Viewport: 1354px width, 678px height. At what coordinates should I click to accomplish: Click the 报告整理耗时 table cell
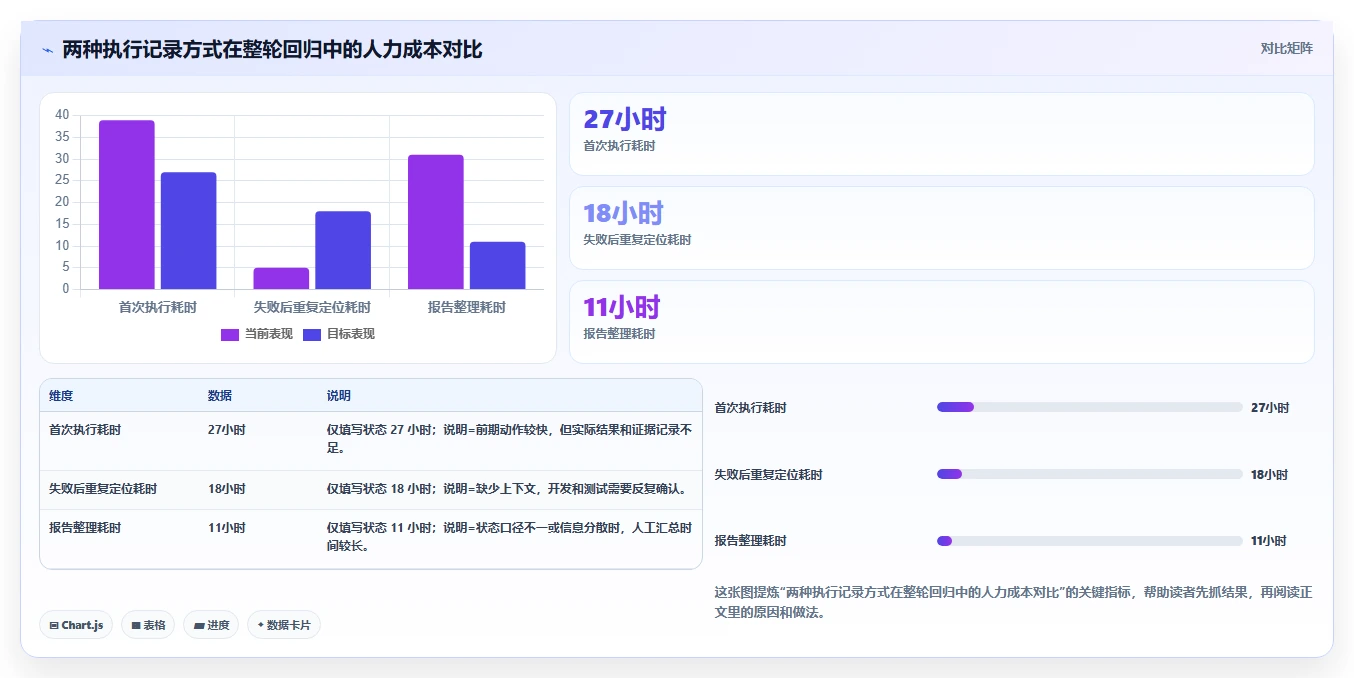click(x=85, y=527)
